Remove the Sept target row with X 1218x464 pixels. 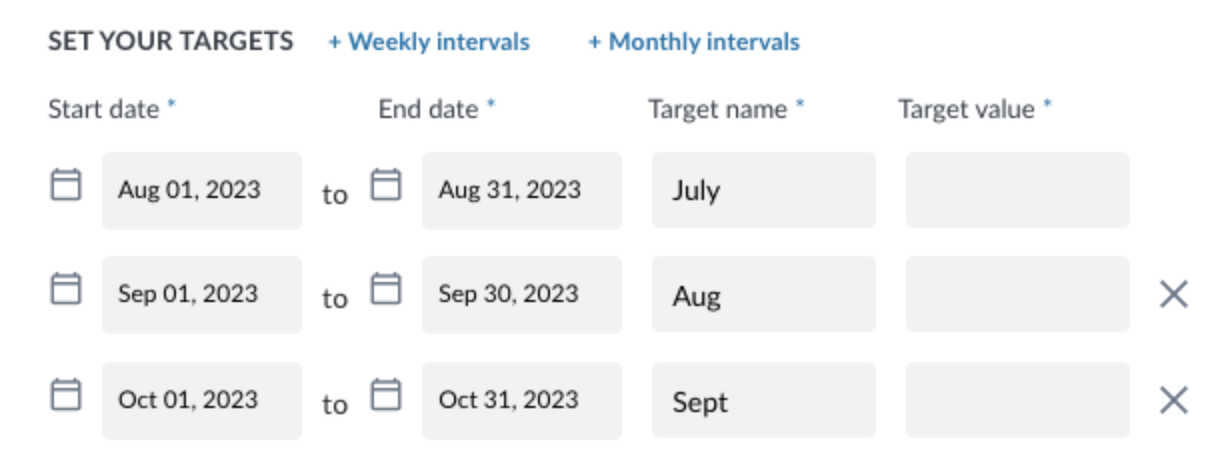coord(1173,400)
